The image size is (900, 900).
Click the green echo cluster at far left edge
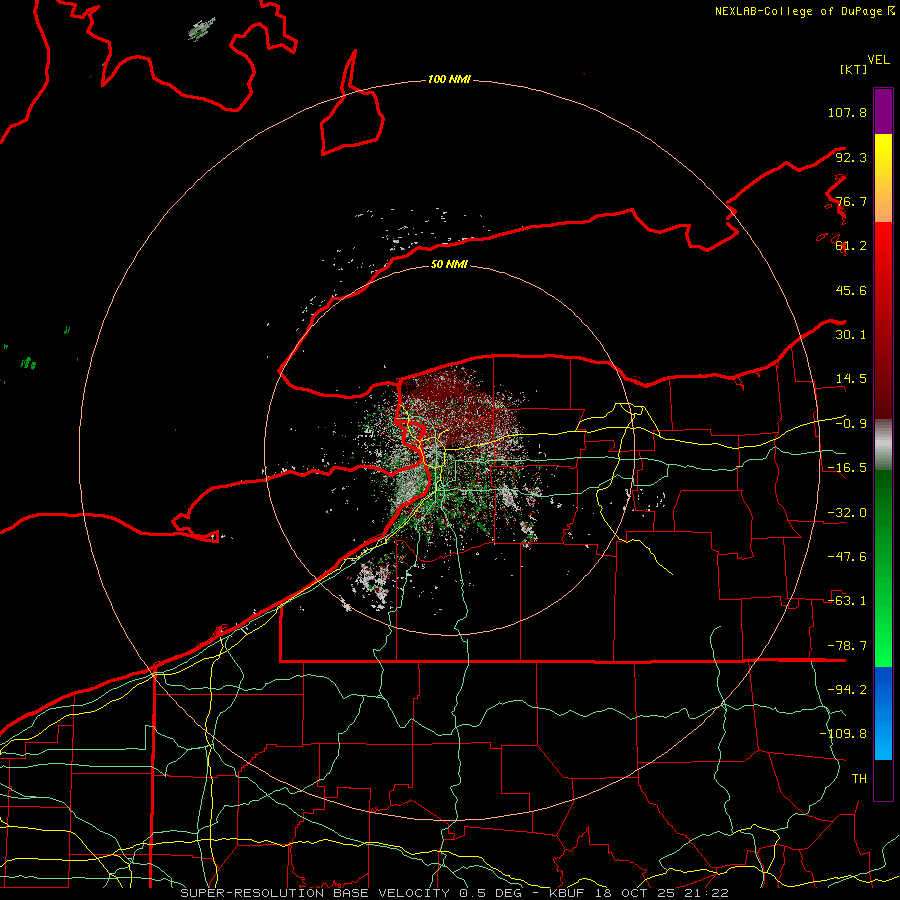click(x=28, y=363)
